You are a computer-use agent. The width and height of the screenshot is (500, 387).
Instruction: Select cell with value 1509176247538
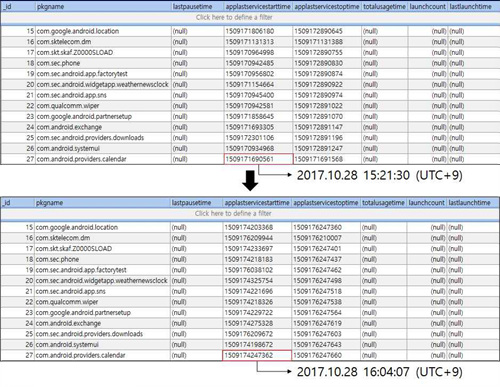tap(326, 302)
